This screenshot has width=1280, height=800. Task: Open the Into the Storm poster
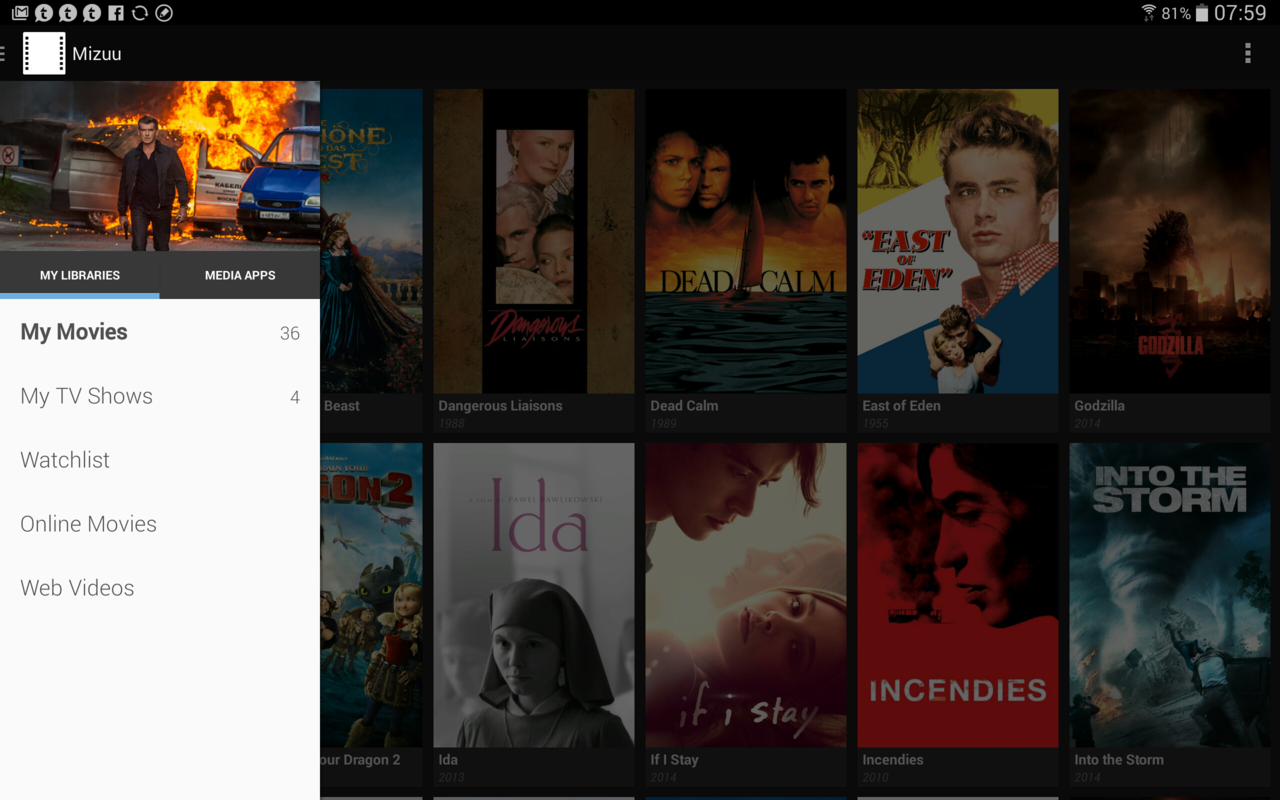pos(1170,595)
